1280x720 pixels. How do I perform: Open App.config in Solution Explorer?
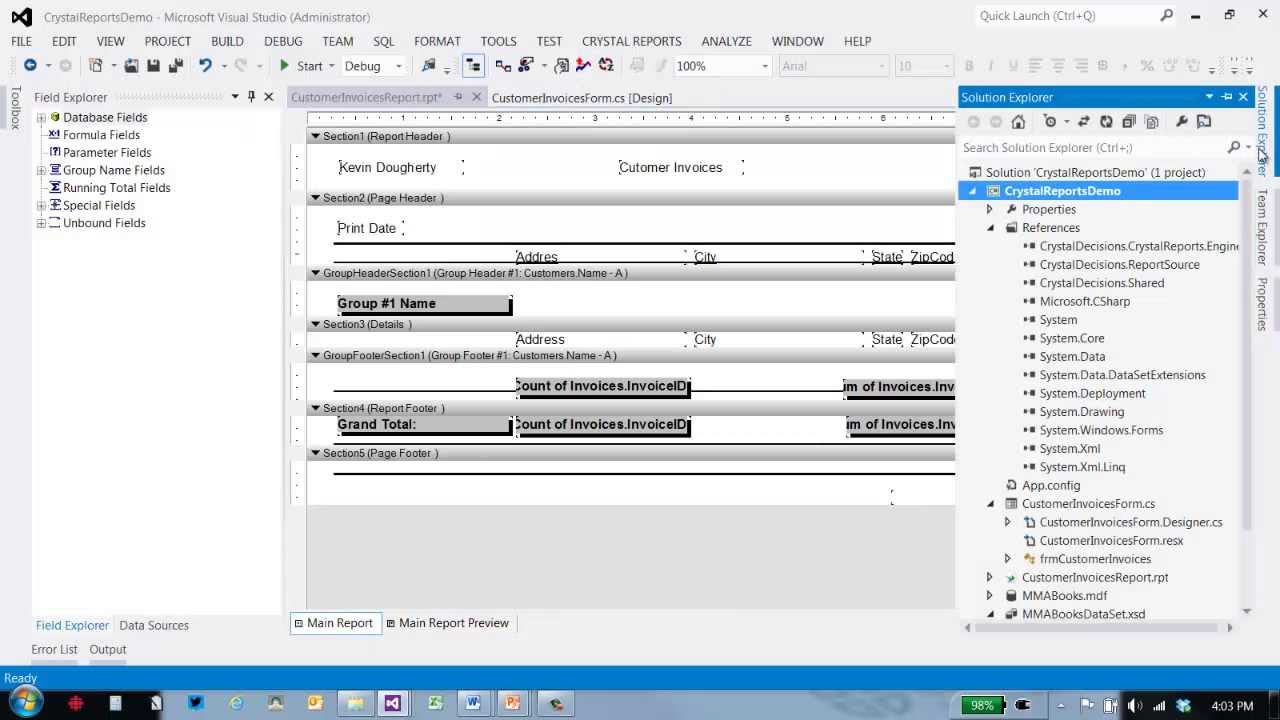coord(1050,485)
